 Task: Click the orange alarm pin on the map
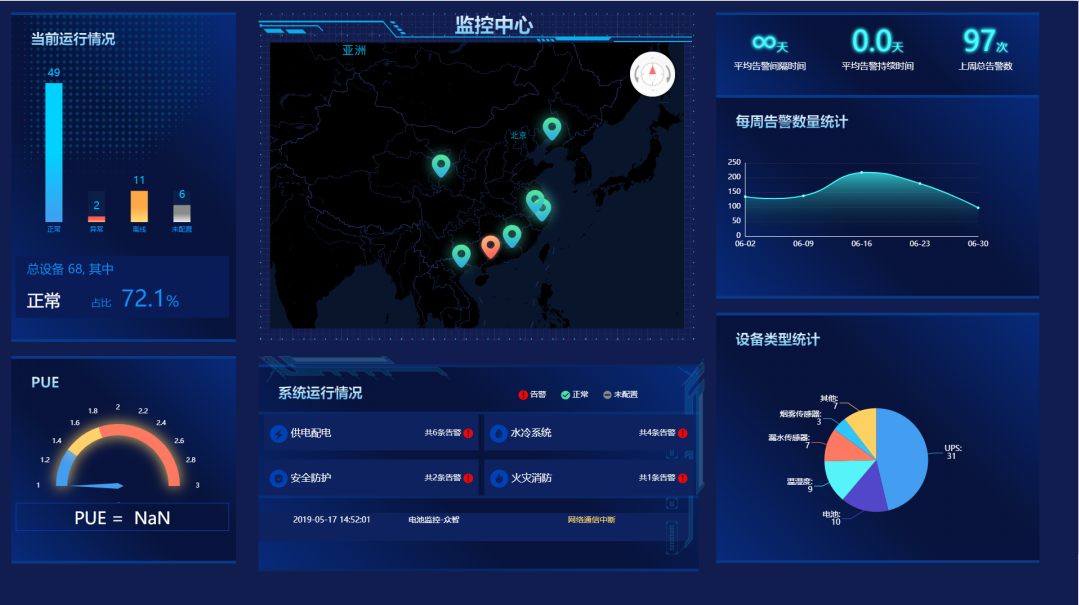[x=490, y=246]
